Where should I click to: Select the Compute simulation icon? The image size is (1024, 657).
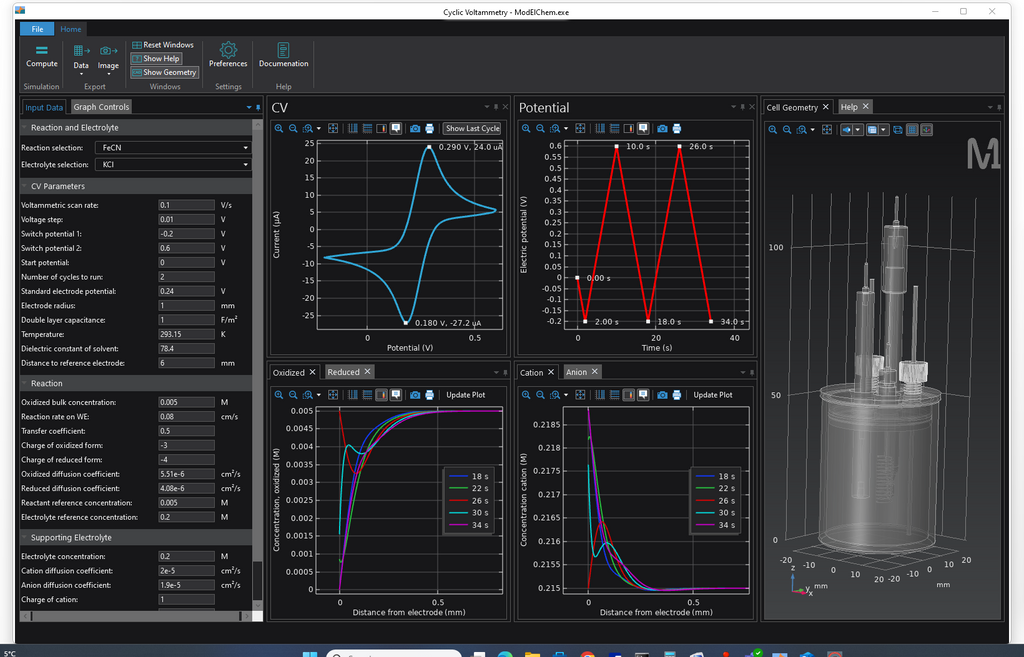pyautogui.click(x=41, y=57)
